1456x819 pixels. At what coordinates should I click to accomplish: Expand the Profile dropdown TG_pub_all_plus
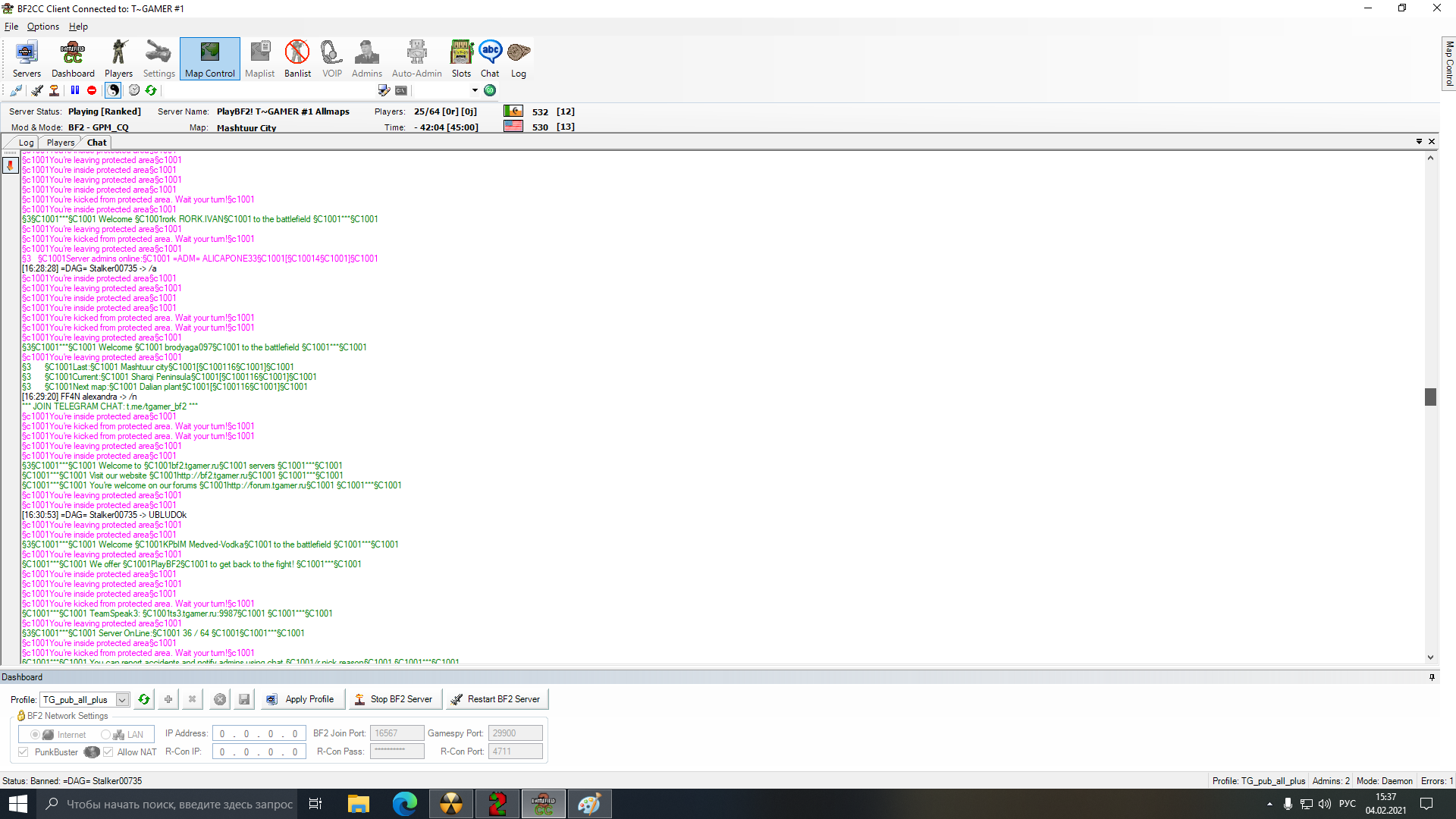click(x=122, y=700)
